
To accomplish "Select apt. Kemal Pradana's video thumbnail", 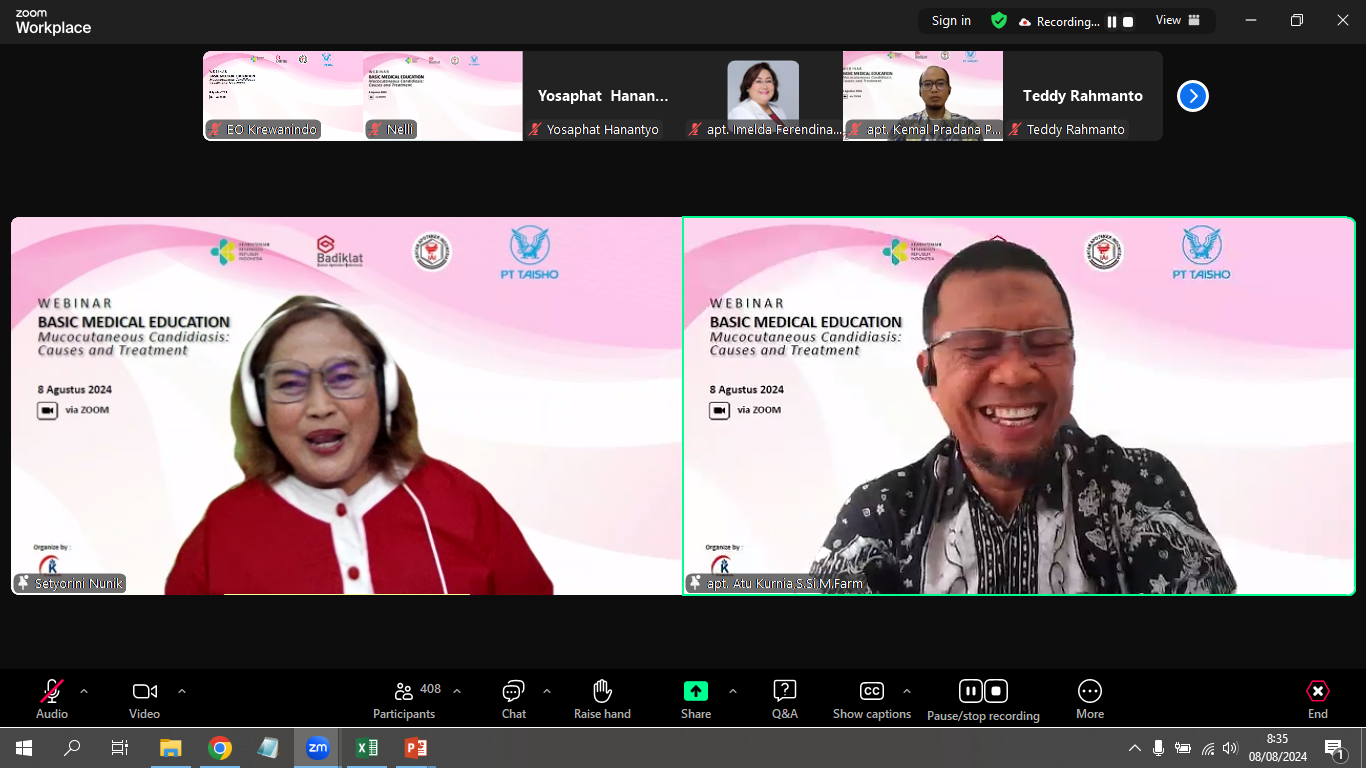I will tap(923, 96).
